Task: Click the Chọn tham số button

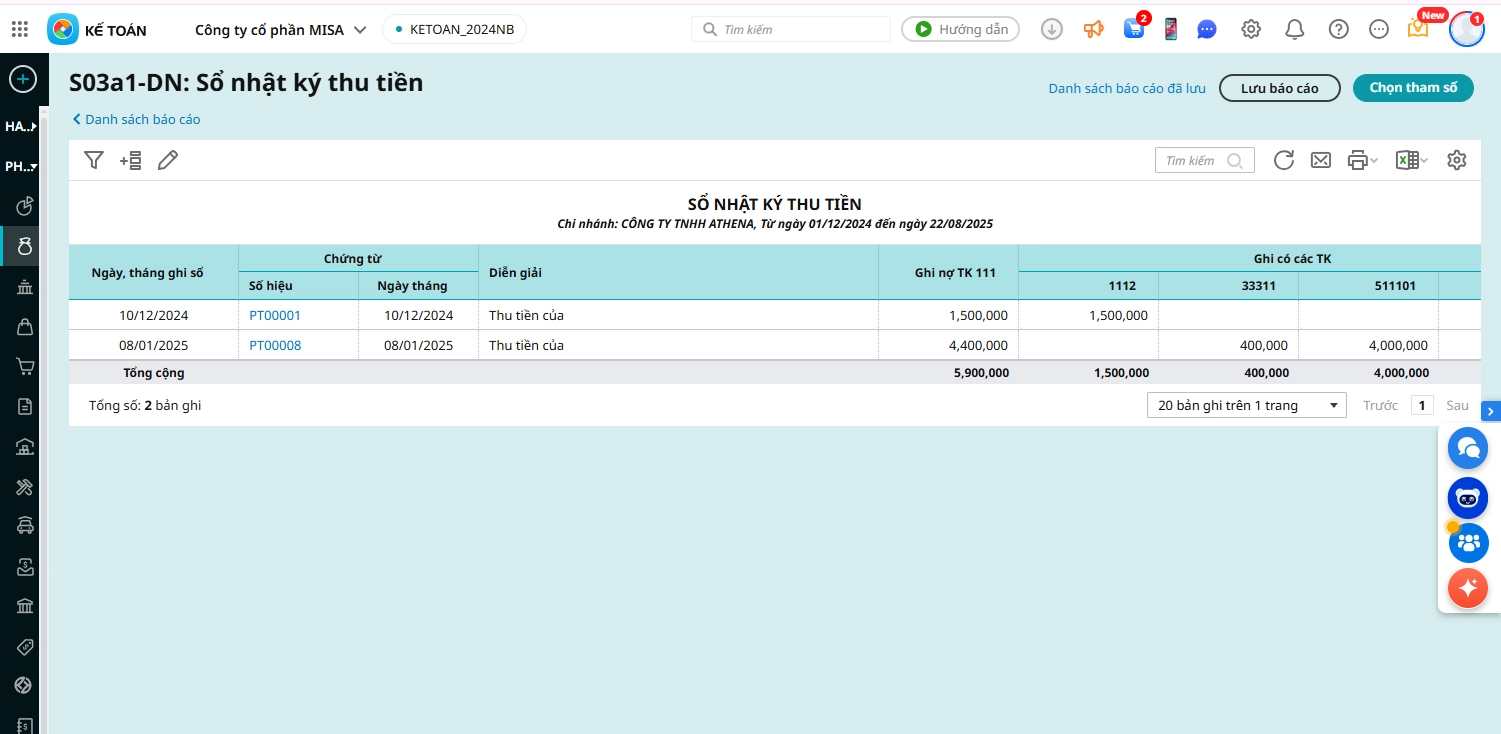Action: 1412,88
